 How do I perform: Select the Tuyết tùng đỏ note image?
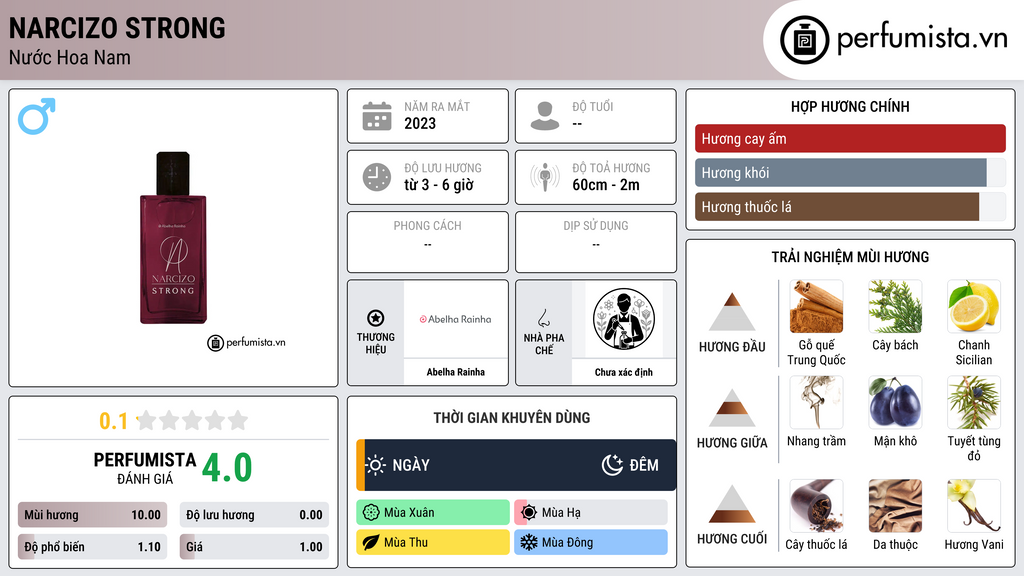click(974, 402)
